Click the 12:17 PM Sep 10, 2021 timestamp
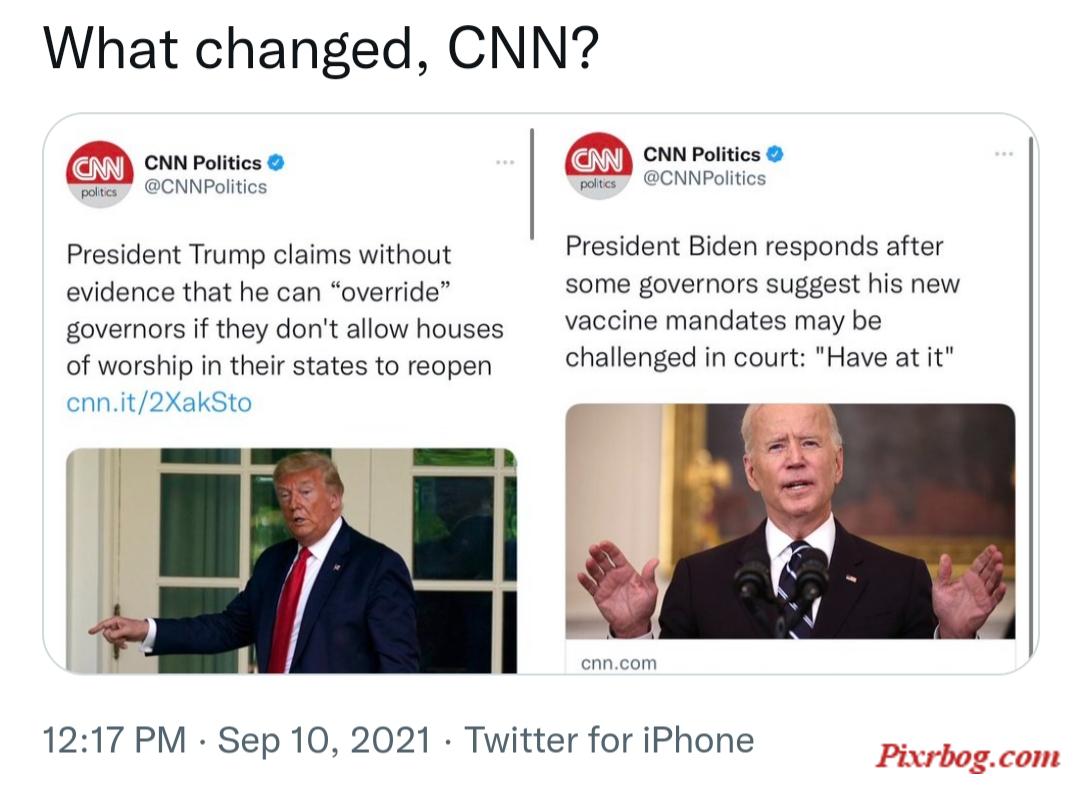The width and height of the screenshot is (1080, 789). (x=236, y=741)
